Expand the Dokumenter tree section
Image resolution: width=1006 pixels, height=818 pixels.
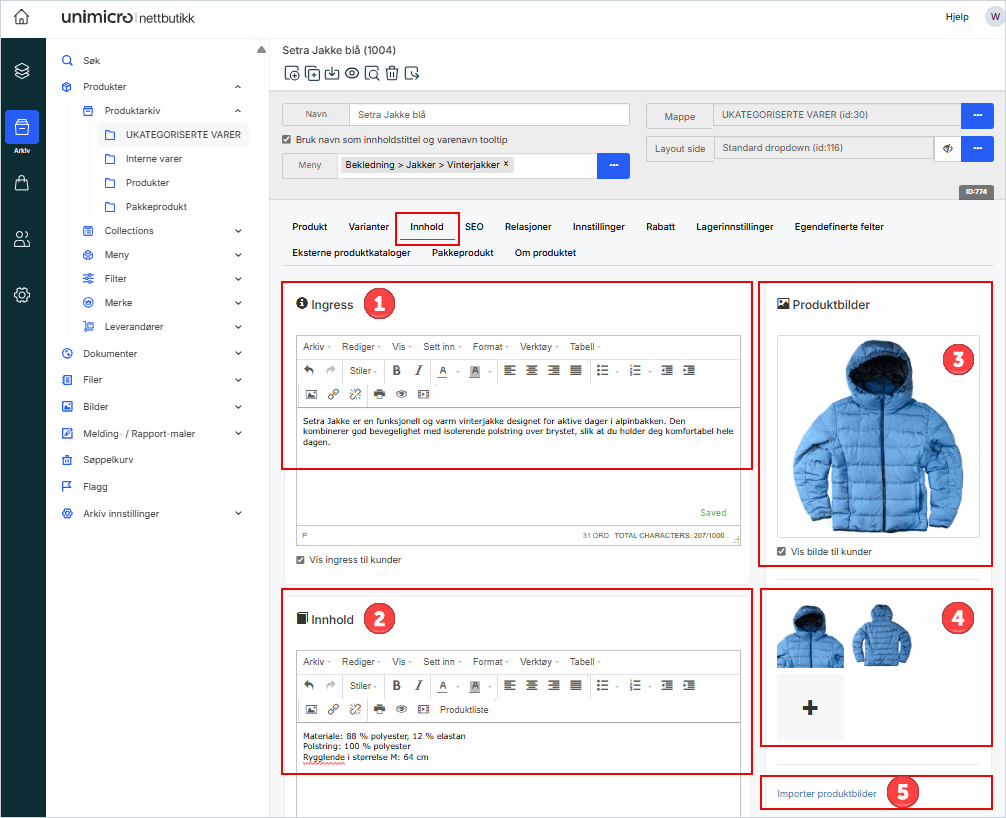point(238,353)
